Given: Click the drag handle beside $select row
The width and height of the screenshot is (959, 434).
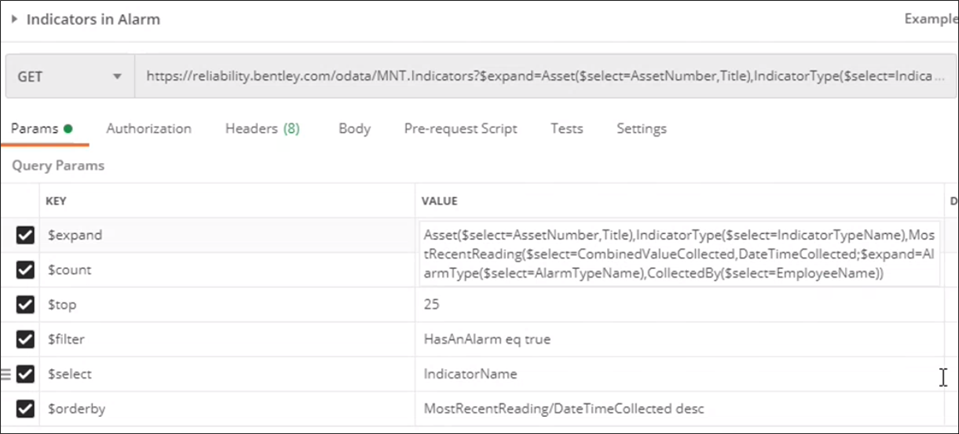Looking at the screenshot, I should point(7,374).
